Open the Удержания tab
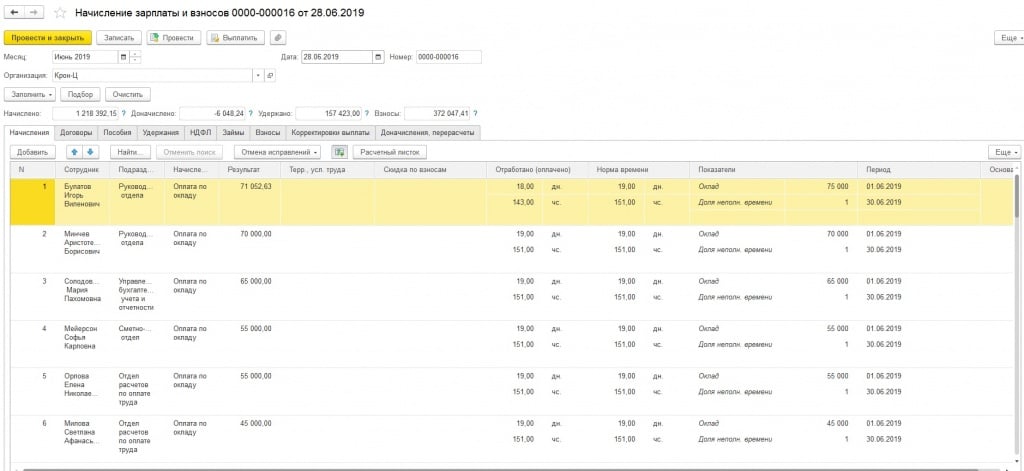Screen dimensions: 1024x471 (160, 132)
